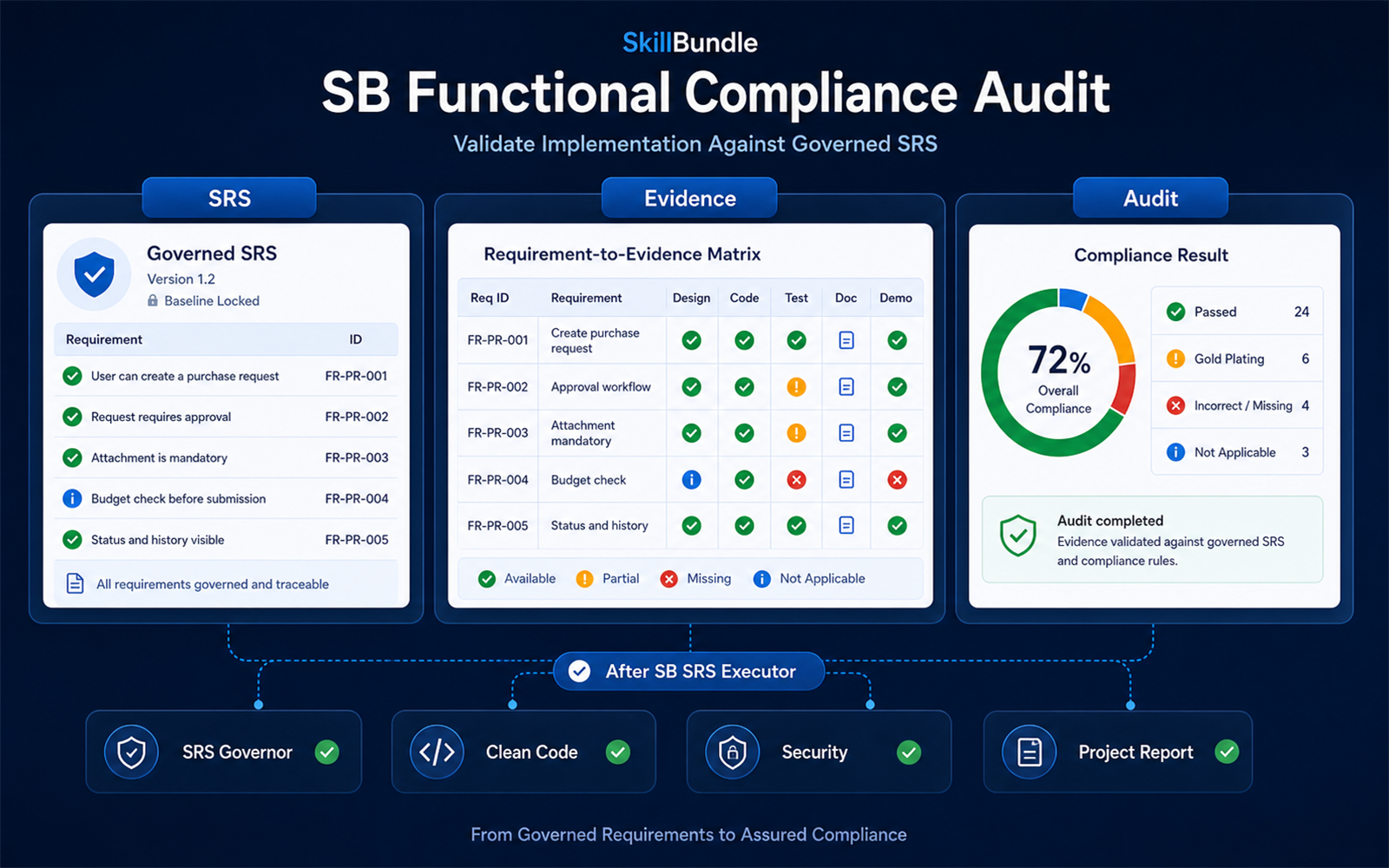Screen dimensions: 1389x868
Task: Click the Test missing red X for Budget check
Action: [x=796, y=479]
